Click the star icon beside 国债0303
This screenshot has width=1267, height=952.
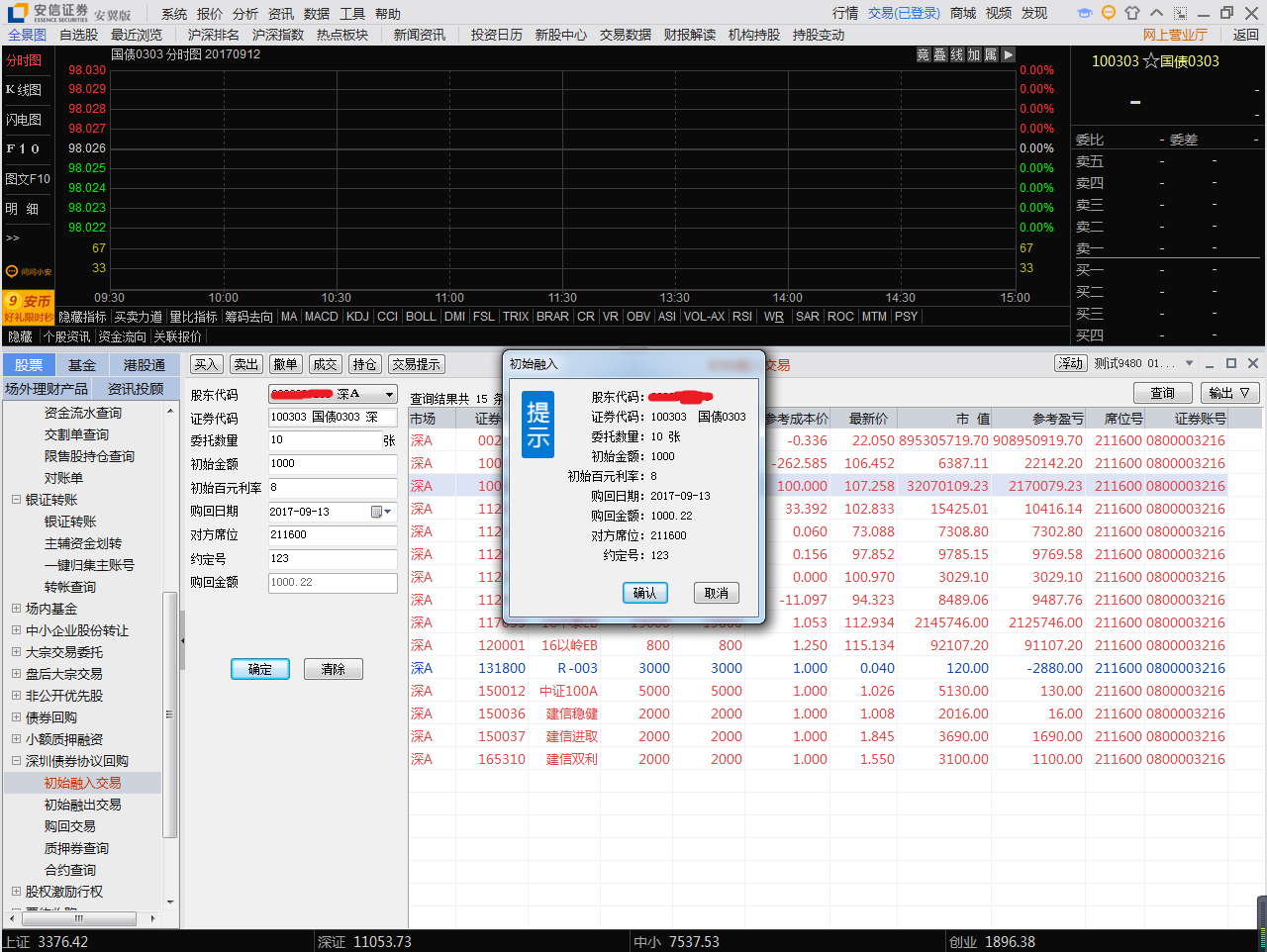(x=1150, y=61)
